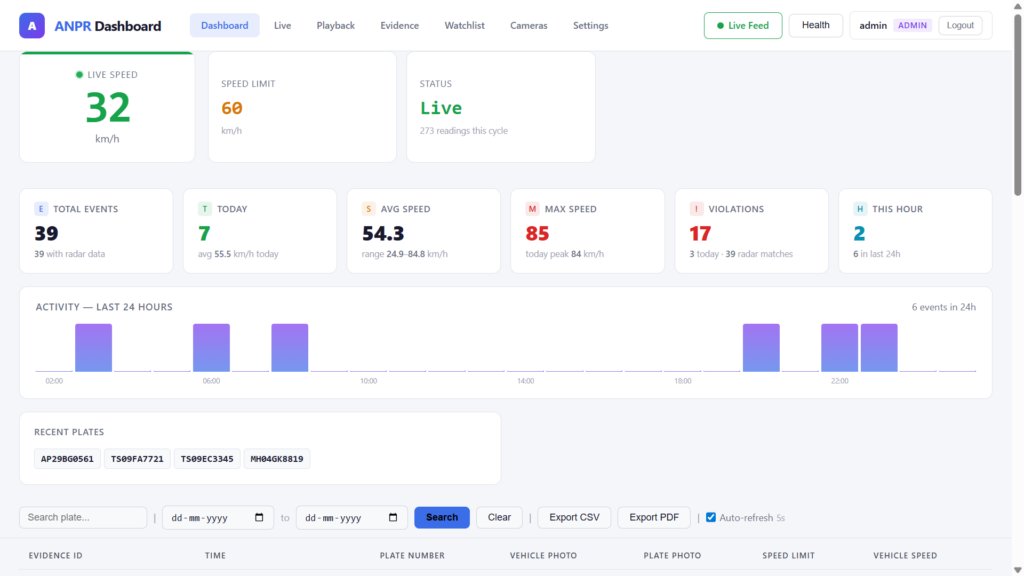Image resolution: width=1024 pixels, height=576 pixels.
Task: Open the Health page button
Action: click(816, 25)
